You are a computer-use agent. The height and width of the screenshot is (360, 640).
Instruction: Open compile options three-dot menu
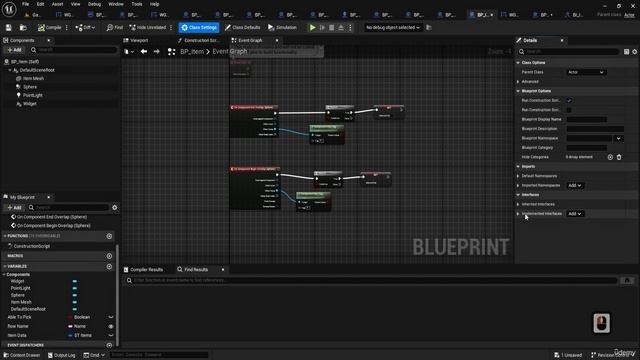coord(67,27)
